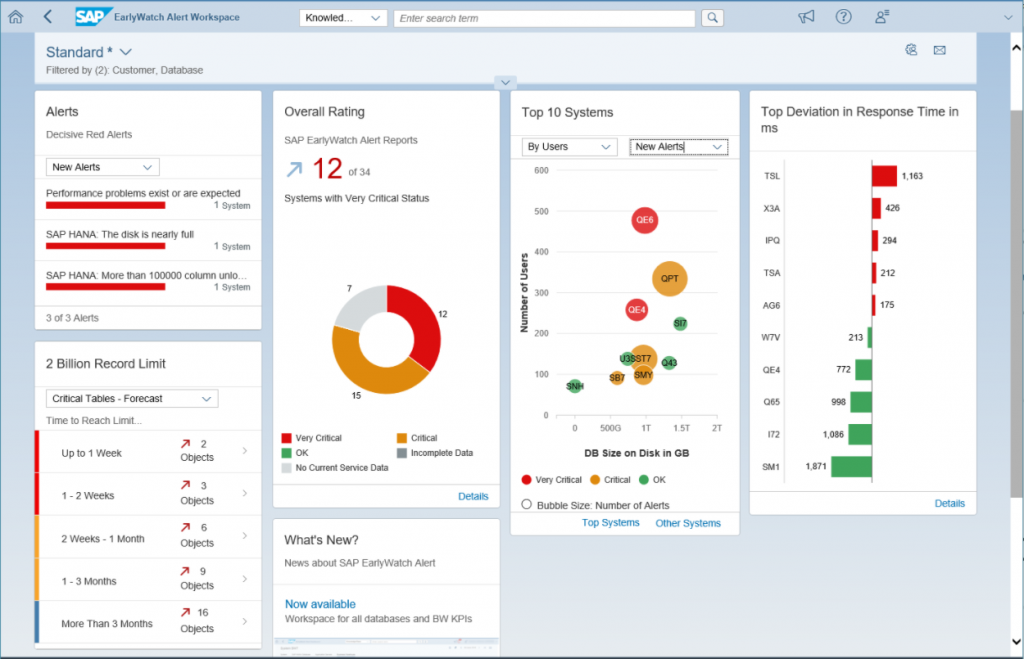1024x659 pixels.
Task: Open the New Alerts dropdown in Alerts card
Action: (102, 167)
